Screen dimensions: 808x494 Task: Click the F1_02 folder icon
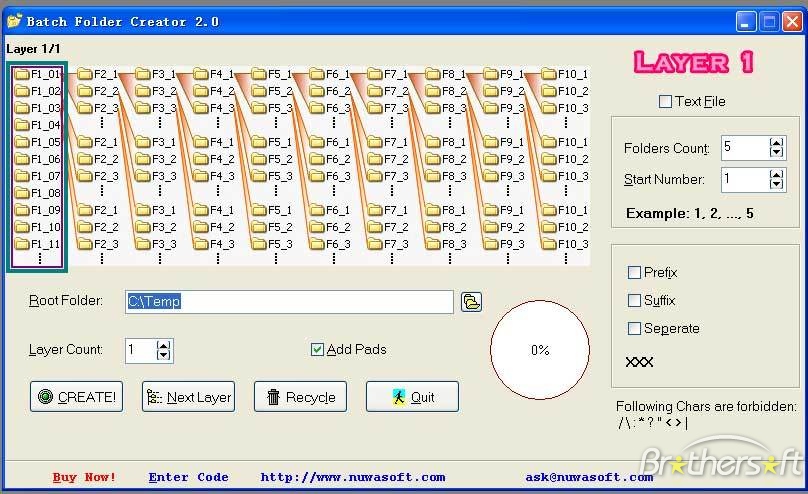(22, 91)
